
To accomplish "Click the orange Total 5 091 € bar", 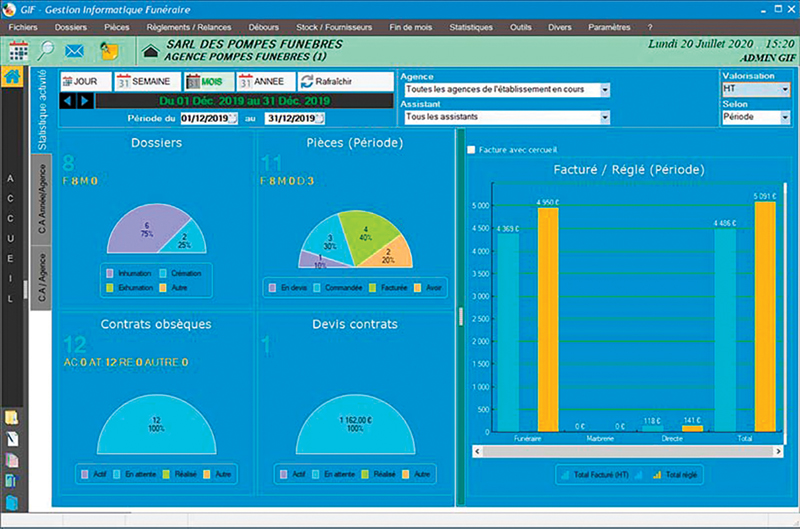I will 765,316.
